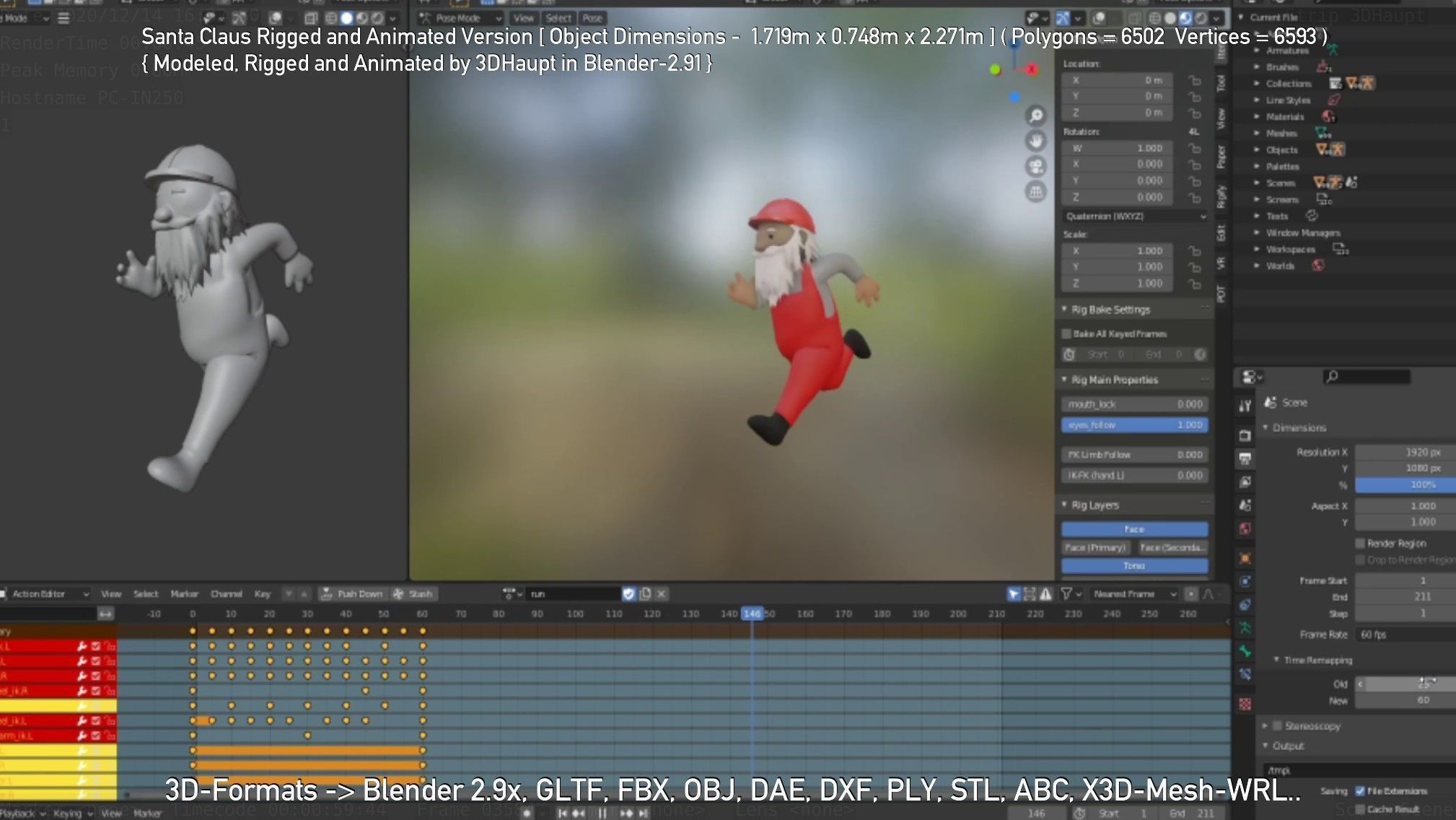
Task: Open the Render properties tab icon
Action: 1245,435
